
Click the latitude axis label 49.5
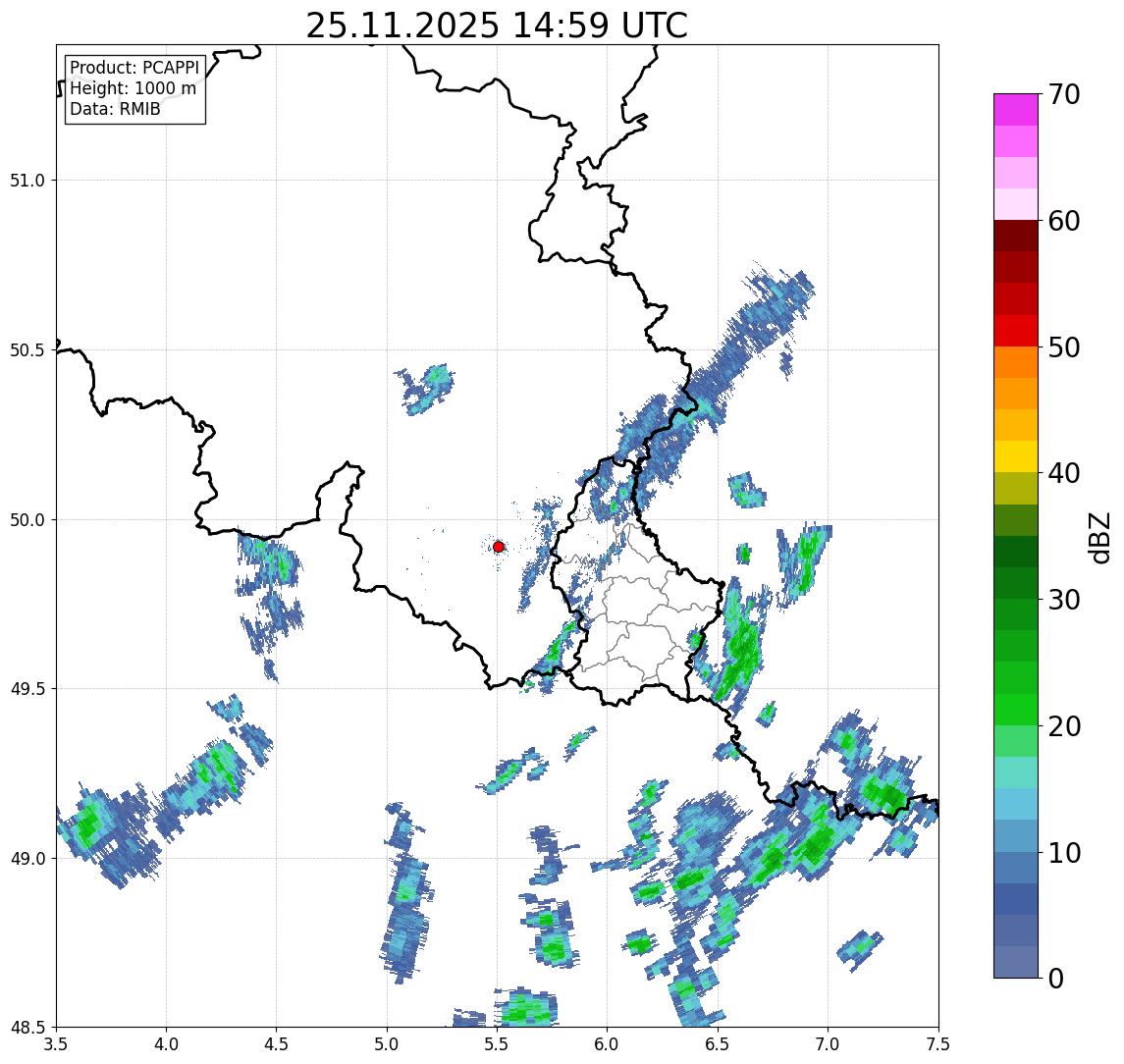tap(27, 689)
